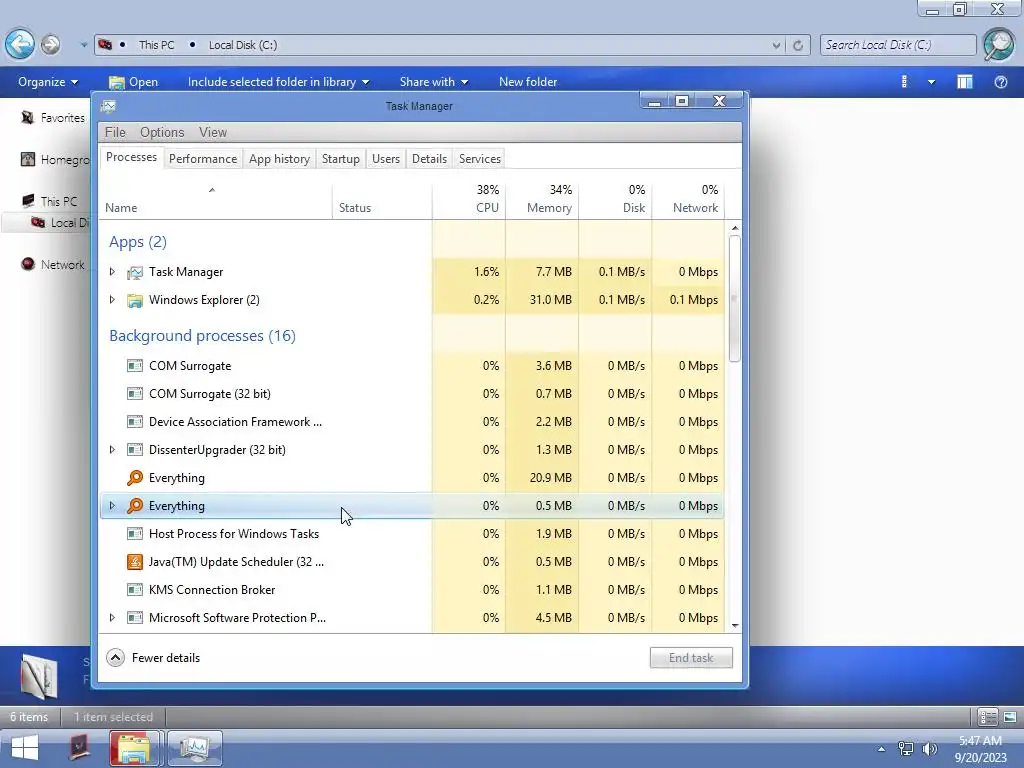Click the Explorer forward arrow button
The width and height of the screenshot is (1024, 768).
point(50,44)
